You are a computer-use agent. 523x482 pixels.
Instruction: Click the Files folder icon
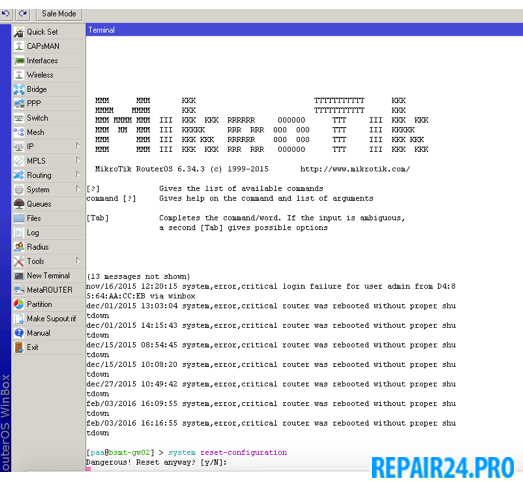point(19,218)
